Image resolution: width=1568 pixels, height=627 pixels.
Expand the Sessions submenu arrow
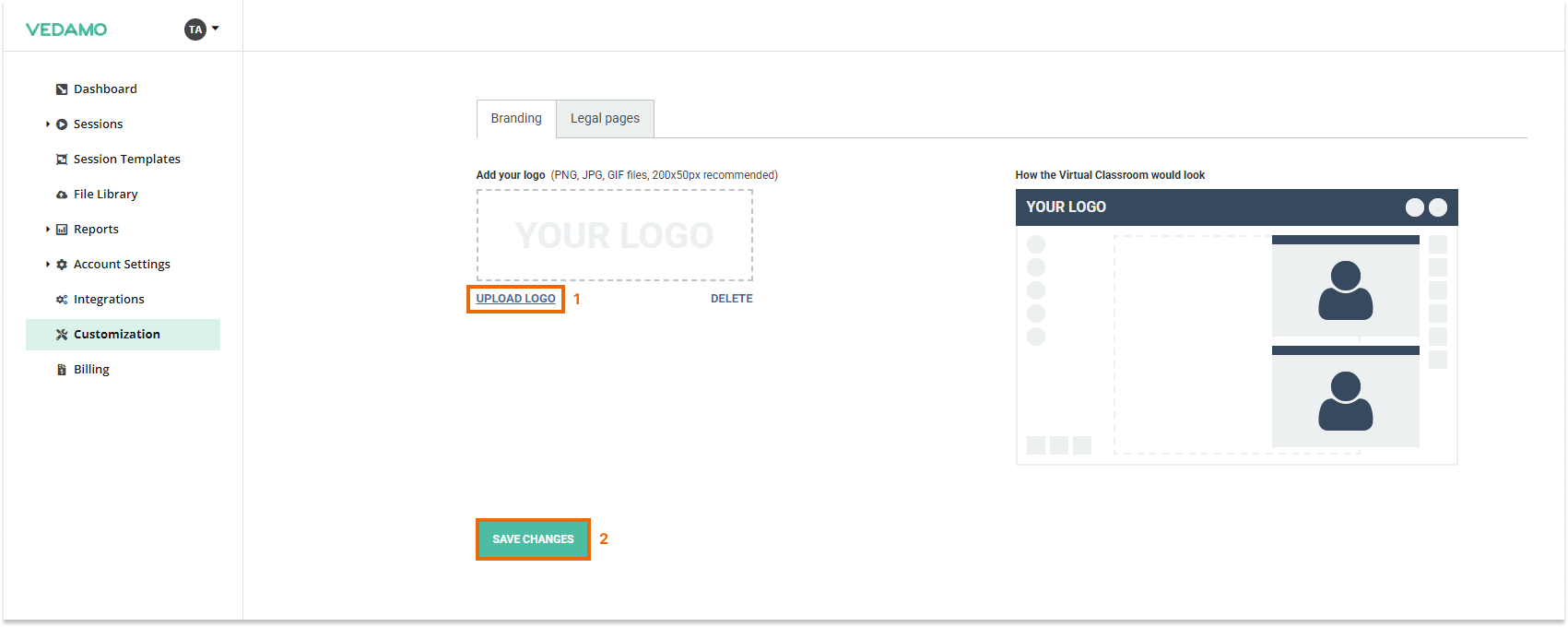48,124
